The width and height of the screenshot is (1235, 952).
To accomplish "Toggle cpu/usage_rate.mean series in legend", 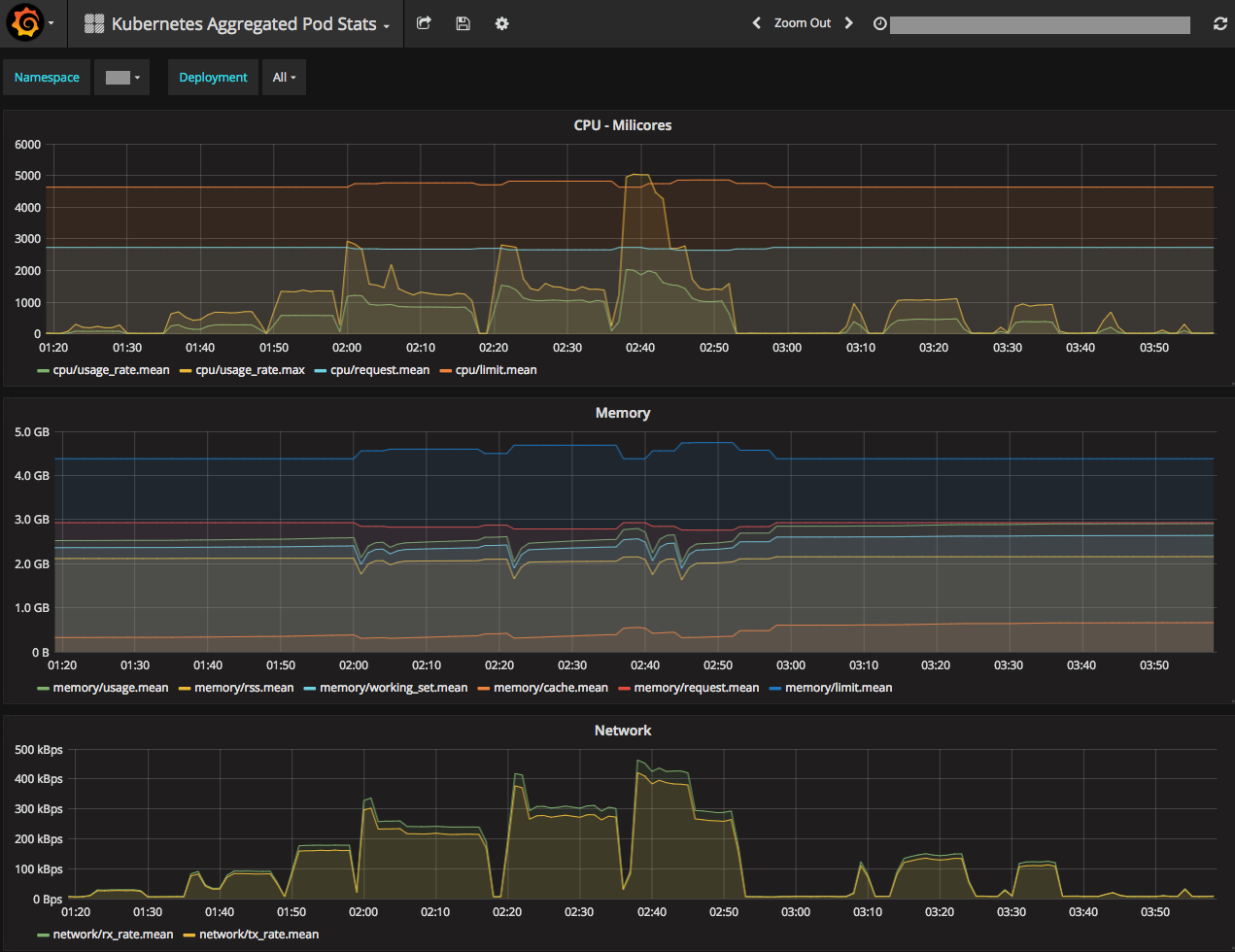I will pos(111,370).
